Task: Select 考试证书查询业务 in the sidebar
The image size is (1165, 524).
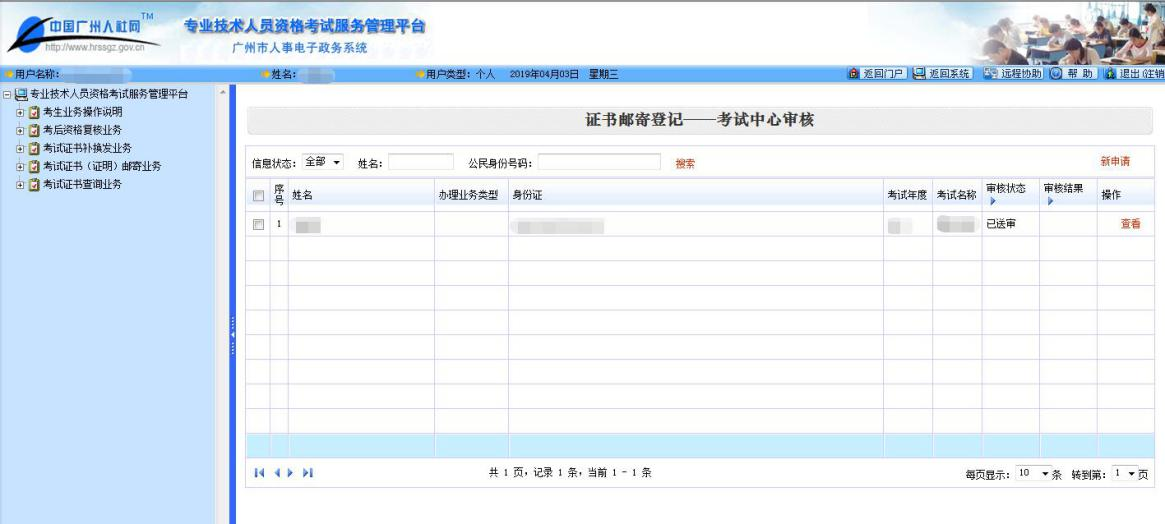Action: click(82, 184)
